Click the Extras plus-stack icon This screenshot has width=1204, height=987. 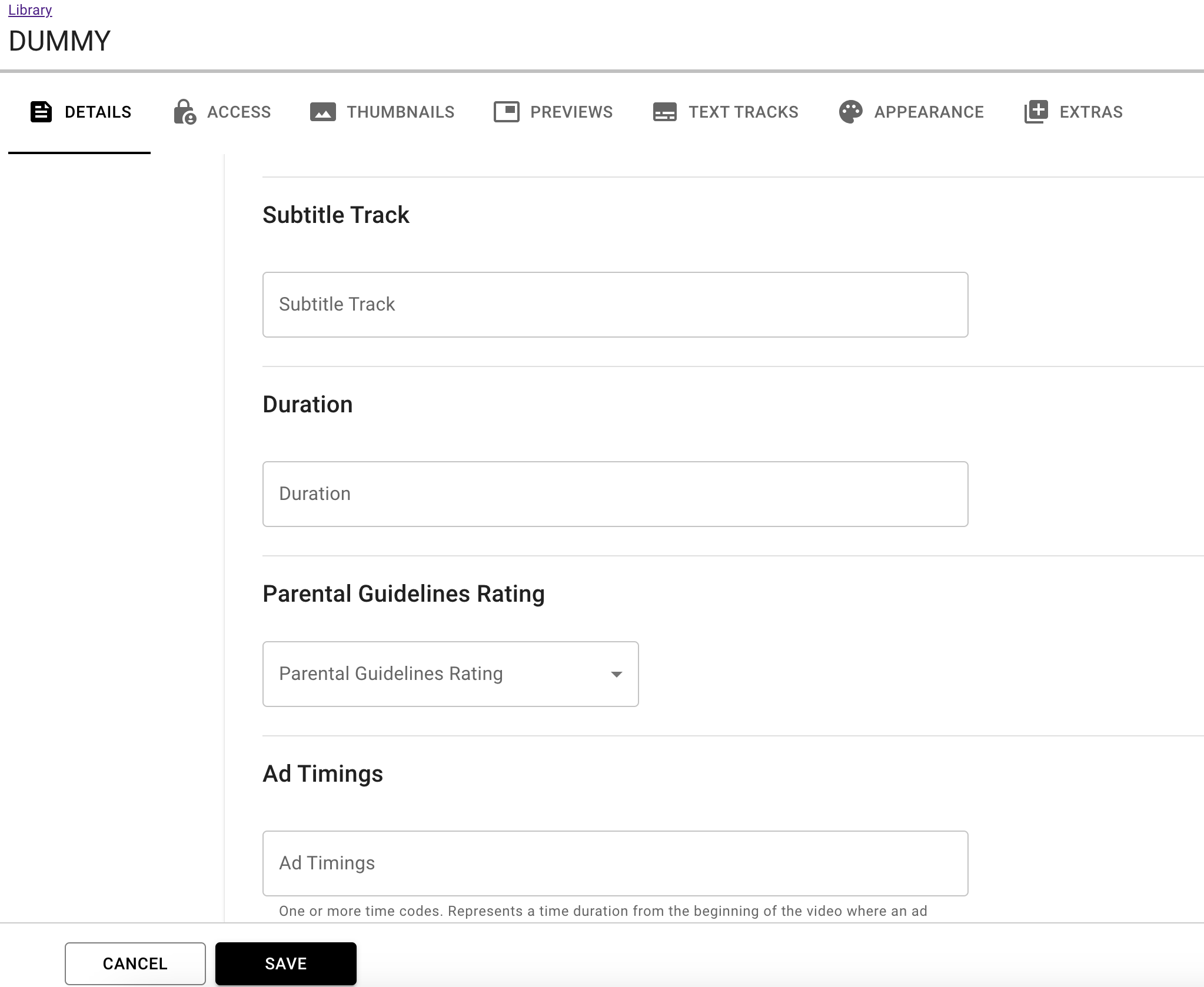tap(1036, 112)
